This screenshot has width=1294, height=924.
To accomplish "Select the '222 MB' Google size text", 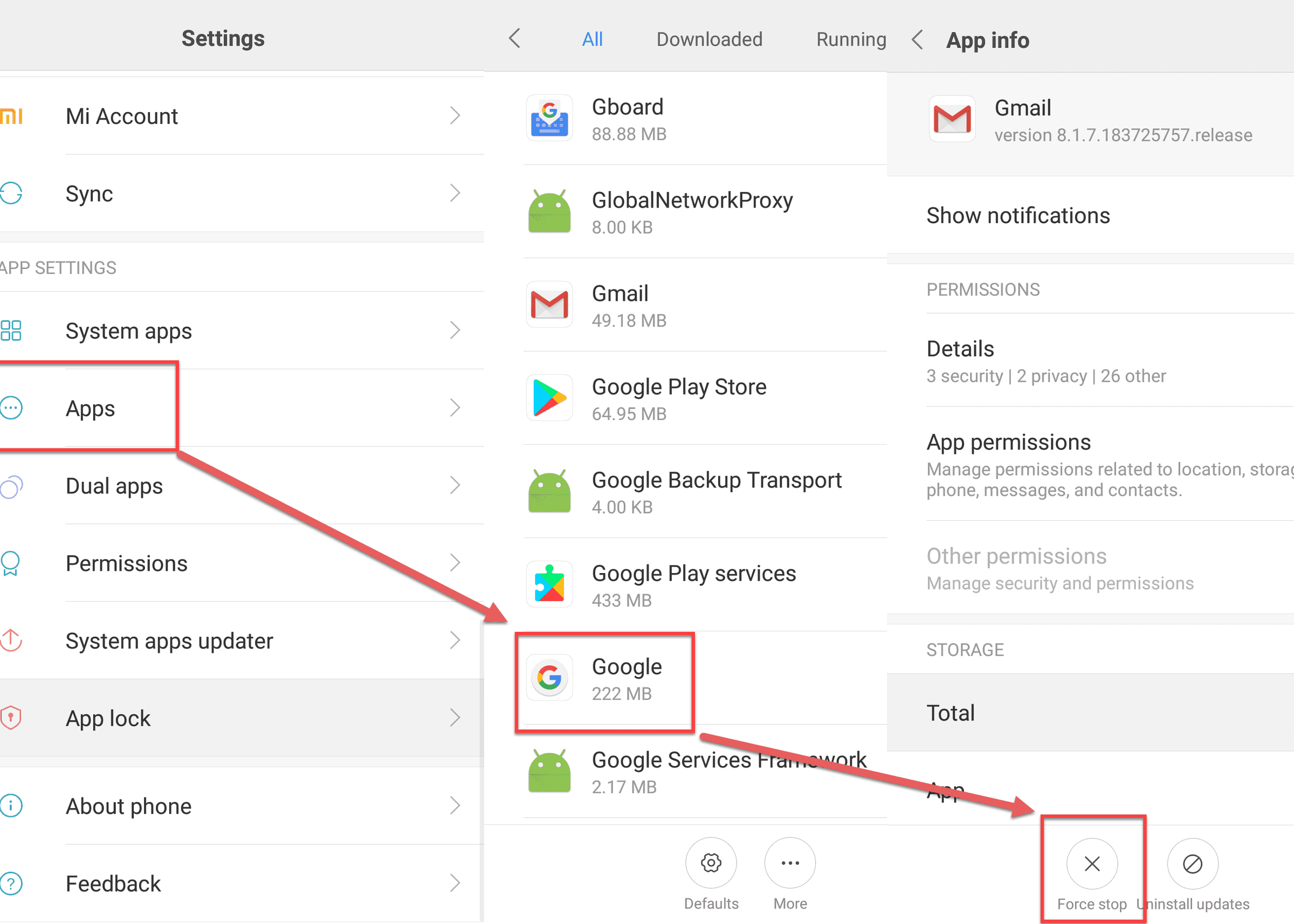I will click(622, 694).
